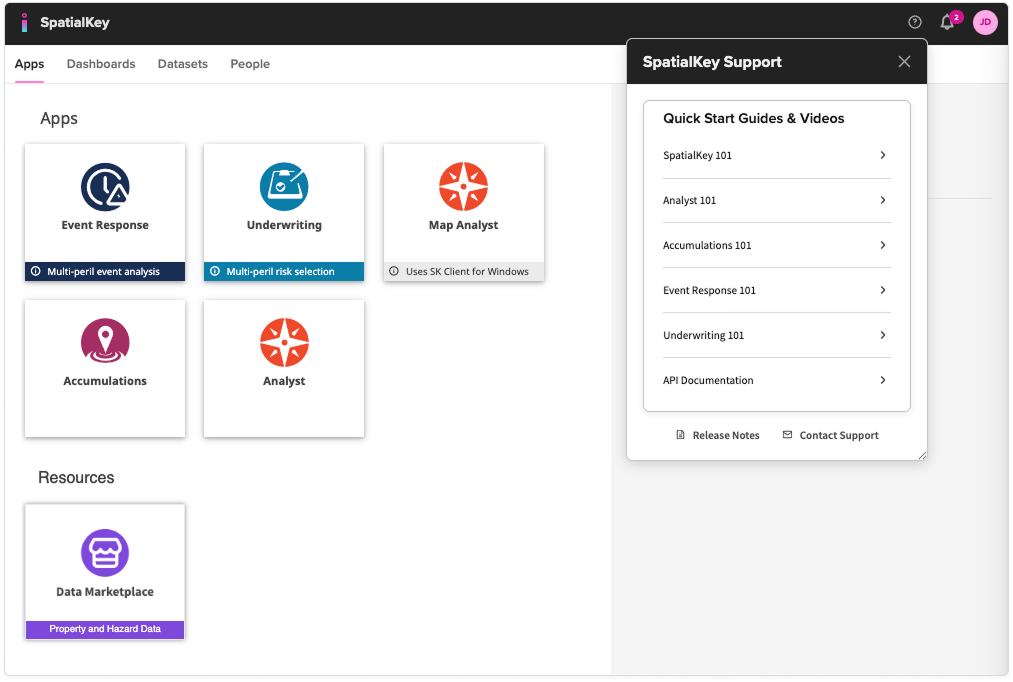Close the SpatialKey Support panel

904,62
